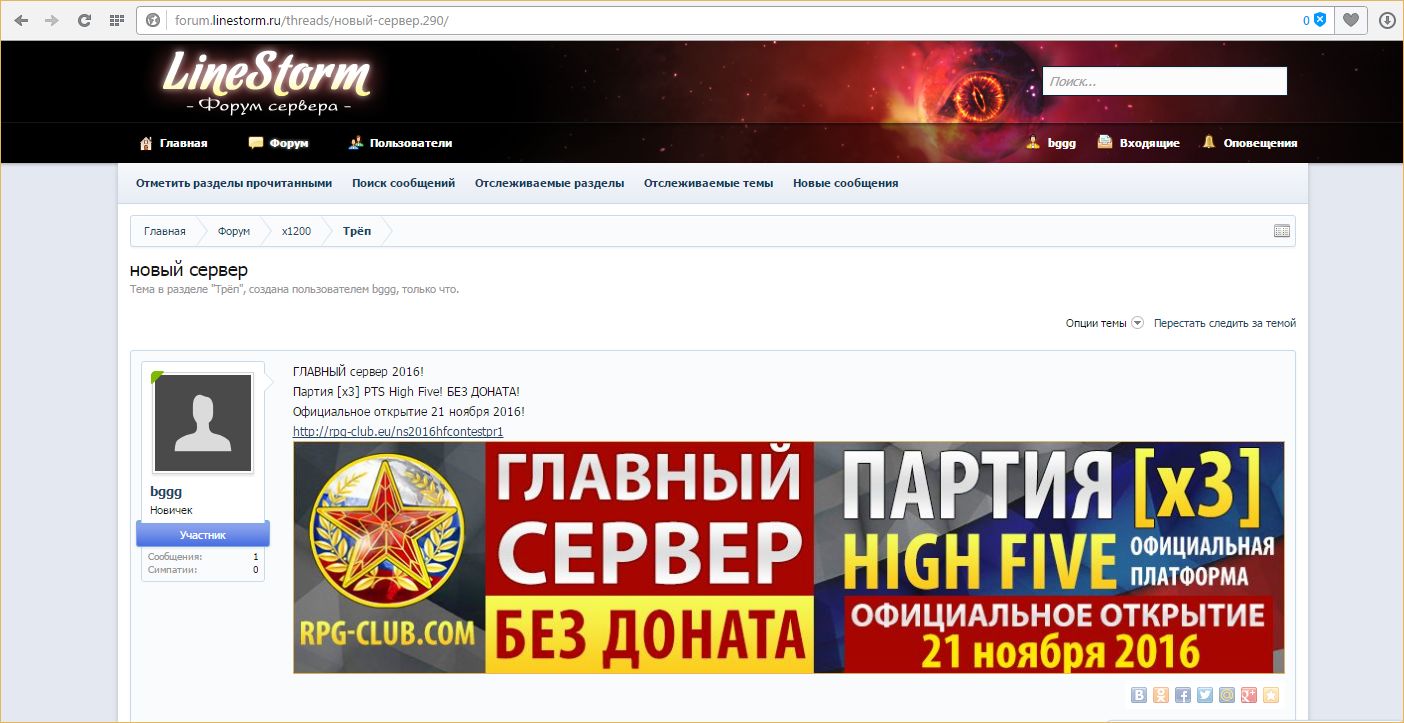The width and height of the screenshot is (1404, 723).
Task: Open the Входящие inbox menu
Action: tap(1138, 143)
